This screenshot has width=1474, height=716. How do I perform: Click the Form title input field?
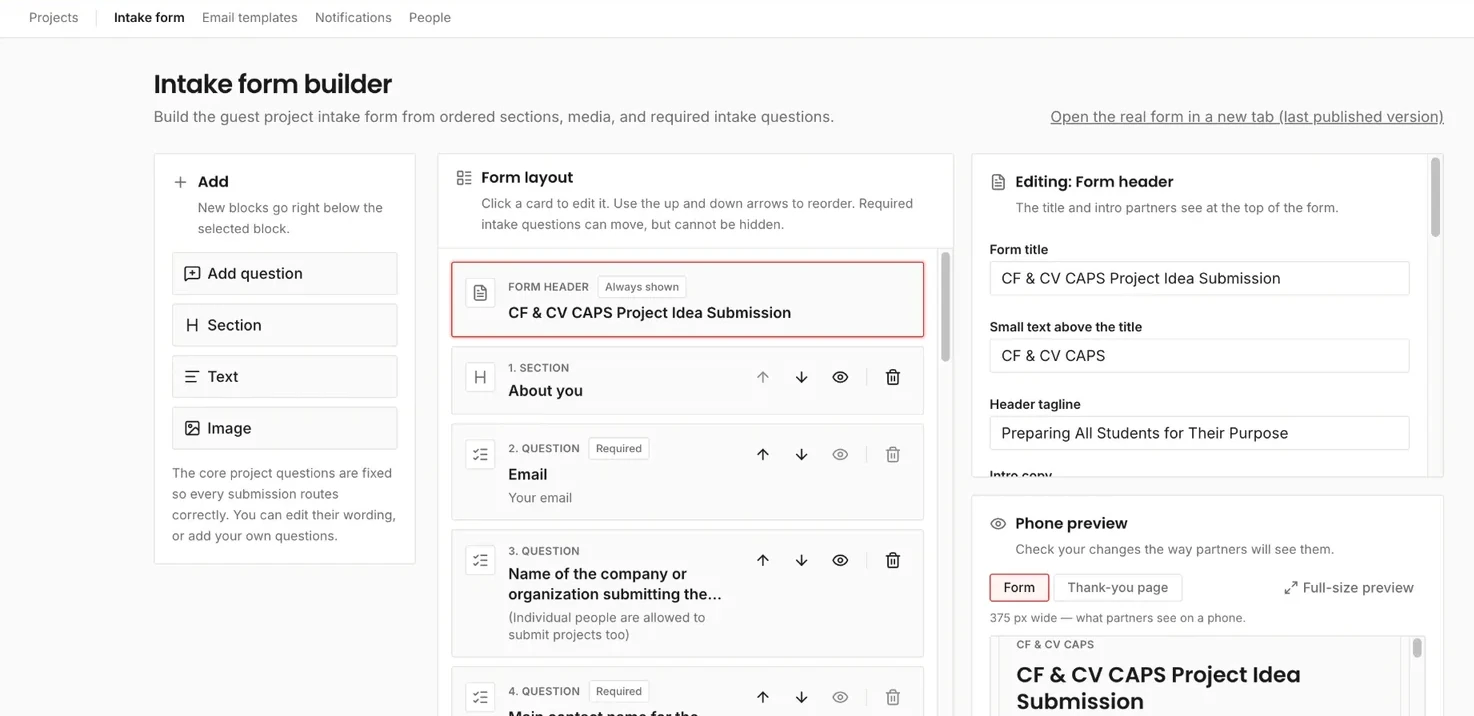[x=1199, y=278]
